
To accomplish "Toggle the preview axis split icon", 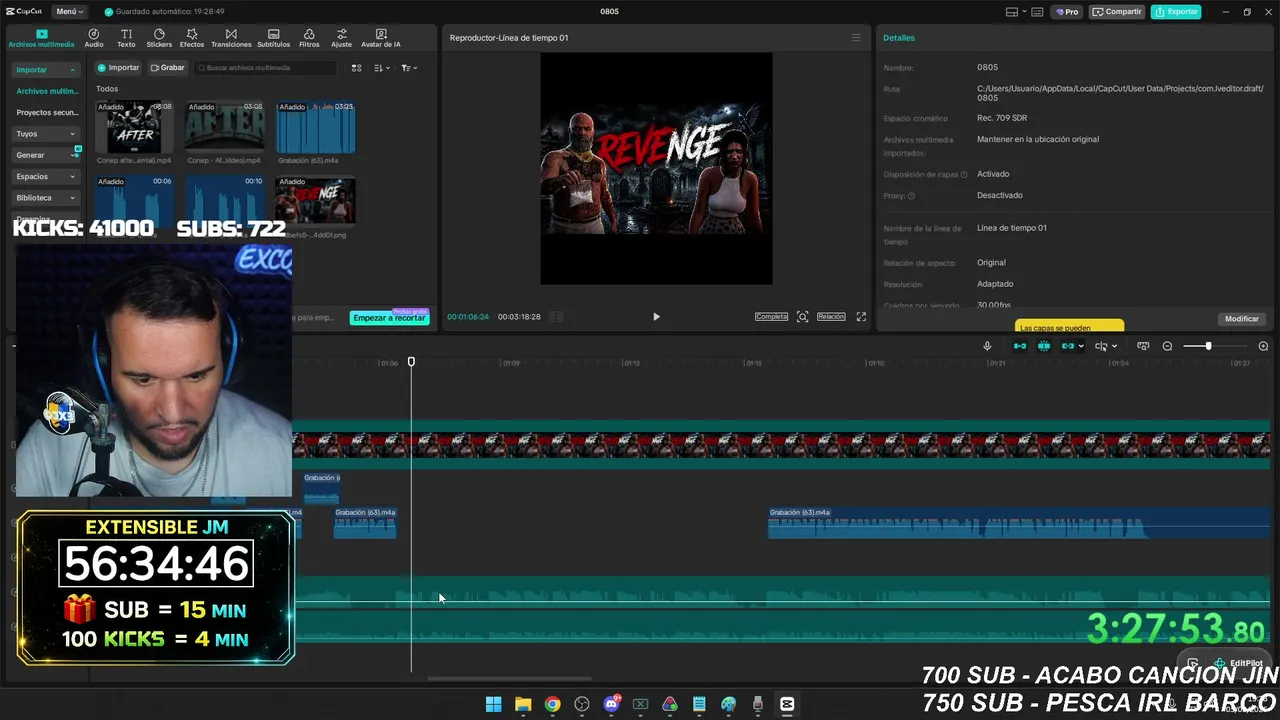I will coord(1101,346).
